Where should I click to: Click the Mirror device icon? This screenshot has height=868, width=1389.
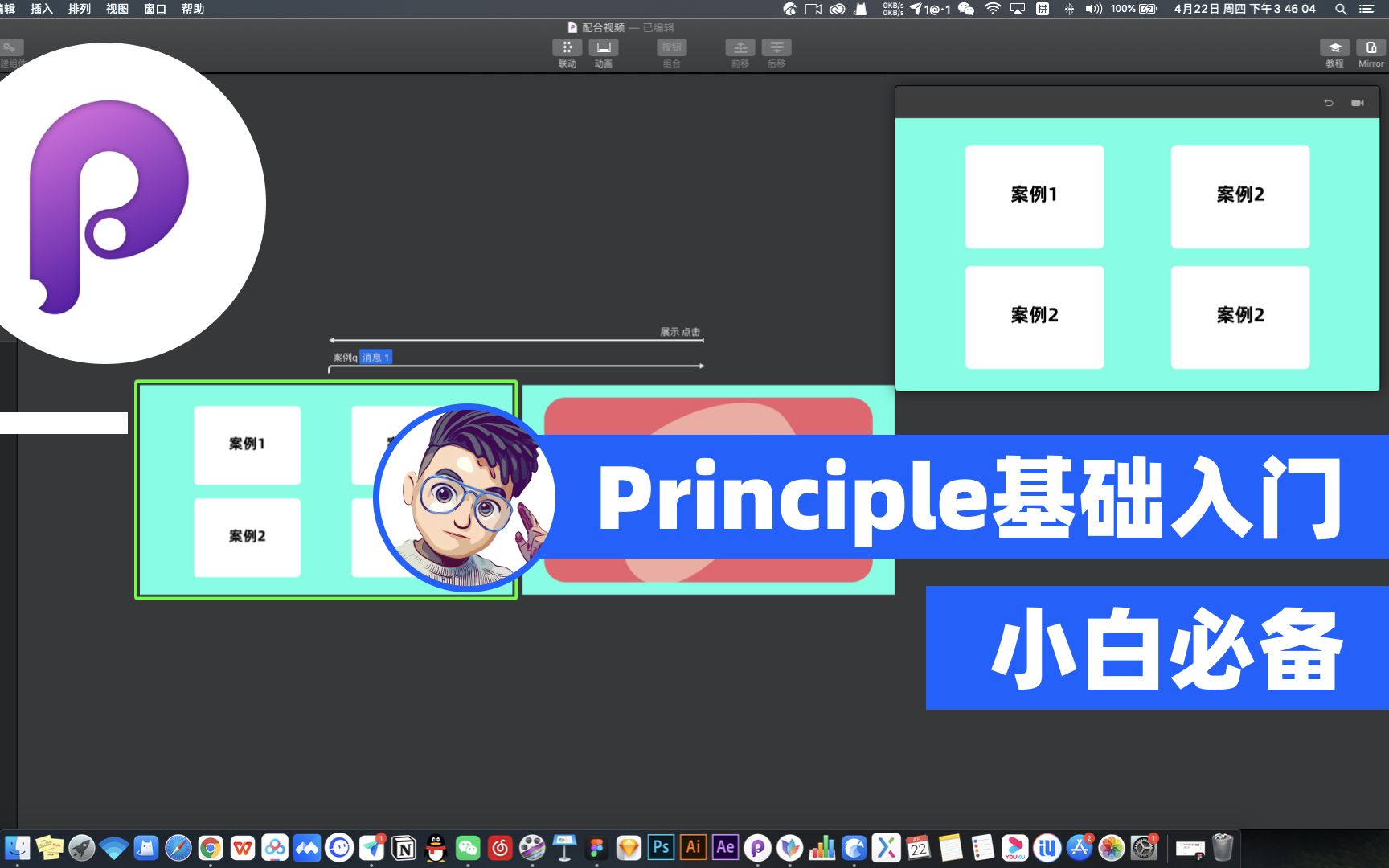1371,47
